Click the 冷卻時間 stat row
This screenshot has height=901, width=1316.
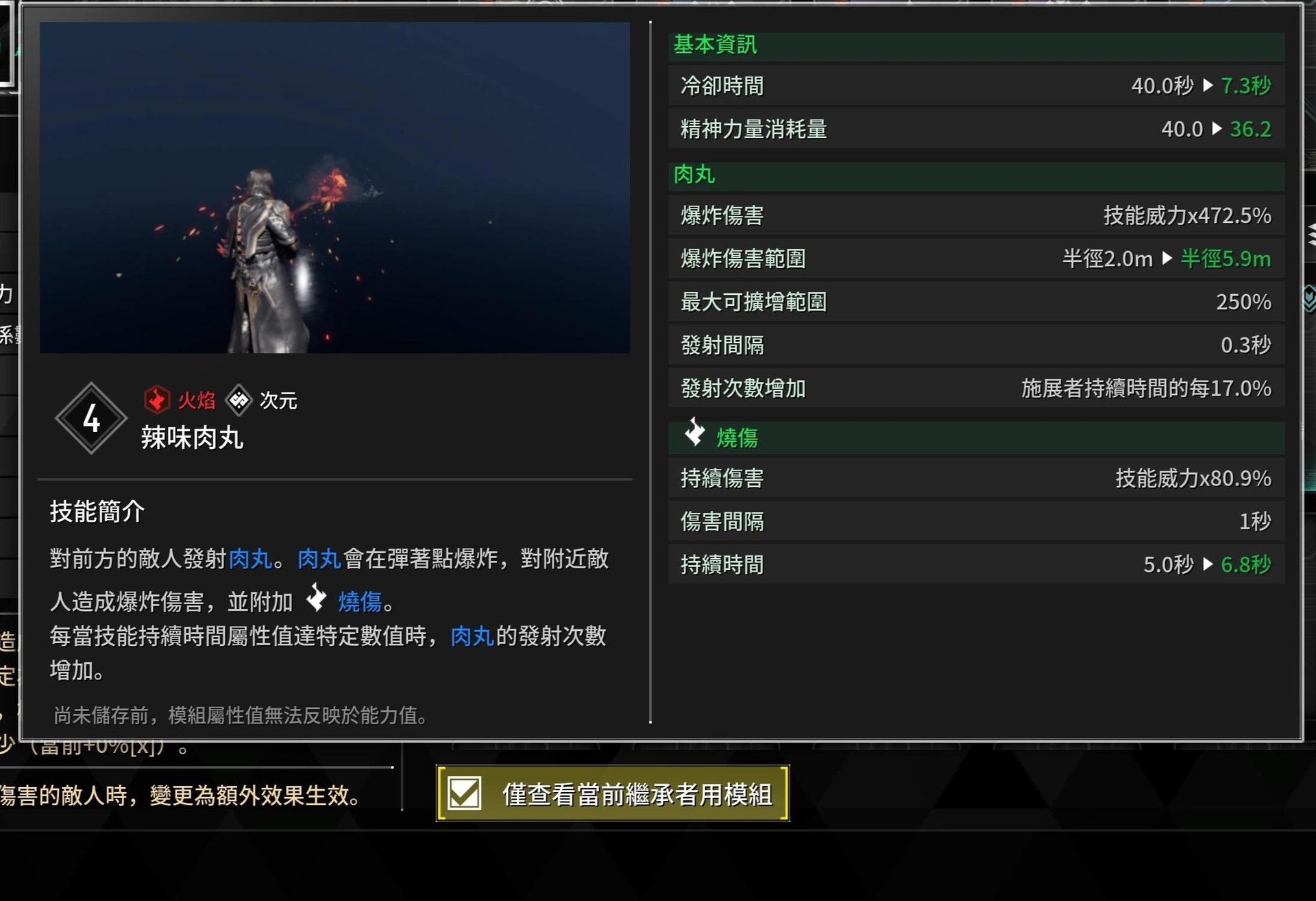[976, 86]
